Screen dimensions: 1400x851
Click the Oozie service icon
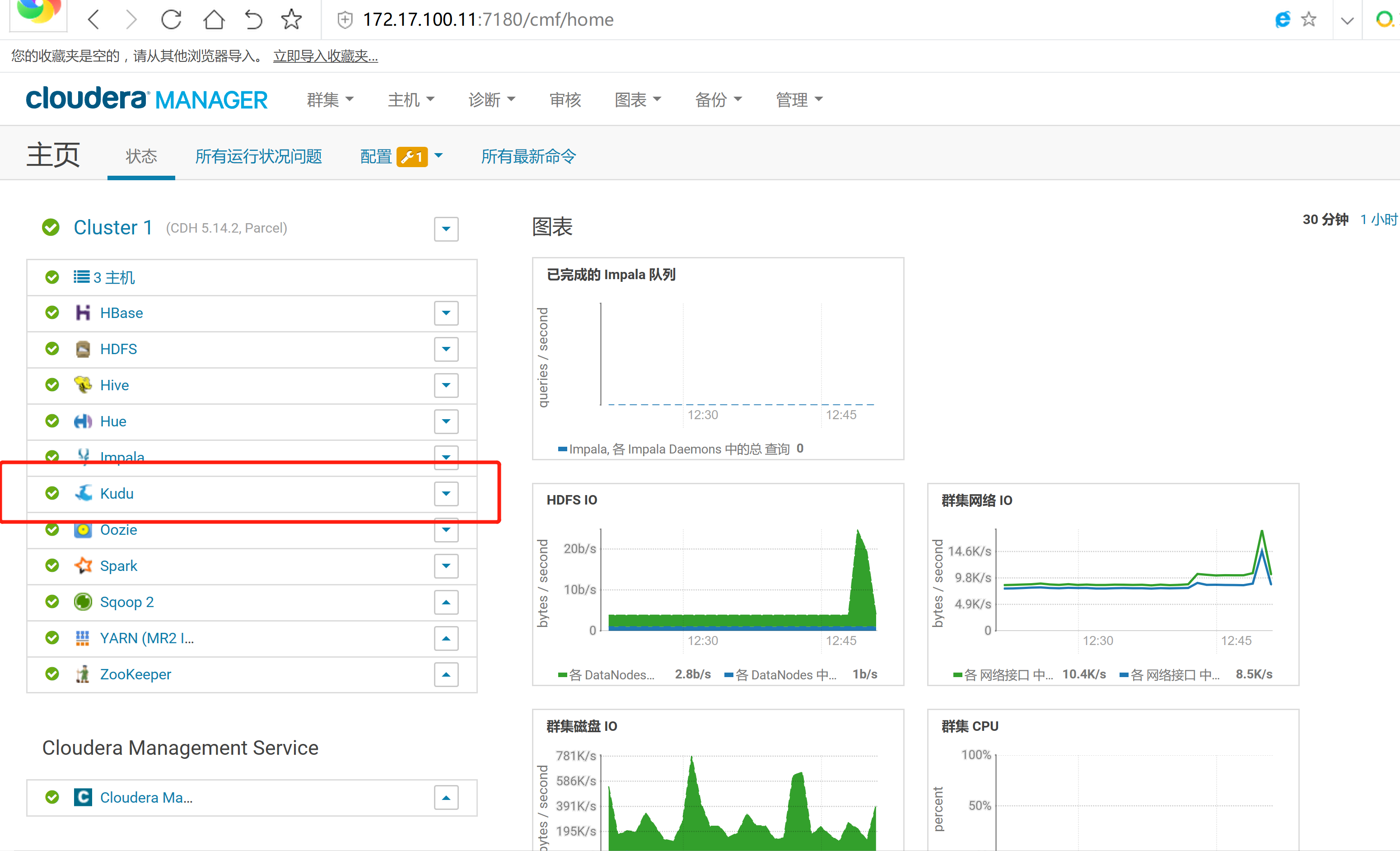(83, 530)
